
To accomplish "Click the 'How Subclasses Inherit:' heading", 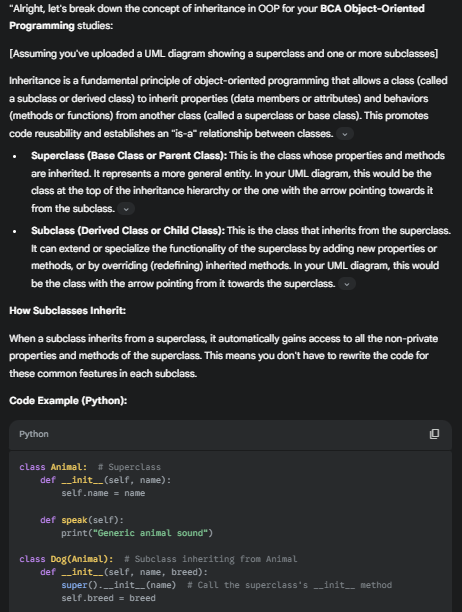I will click(68, 311).
